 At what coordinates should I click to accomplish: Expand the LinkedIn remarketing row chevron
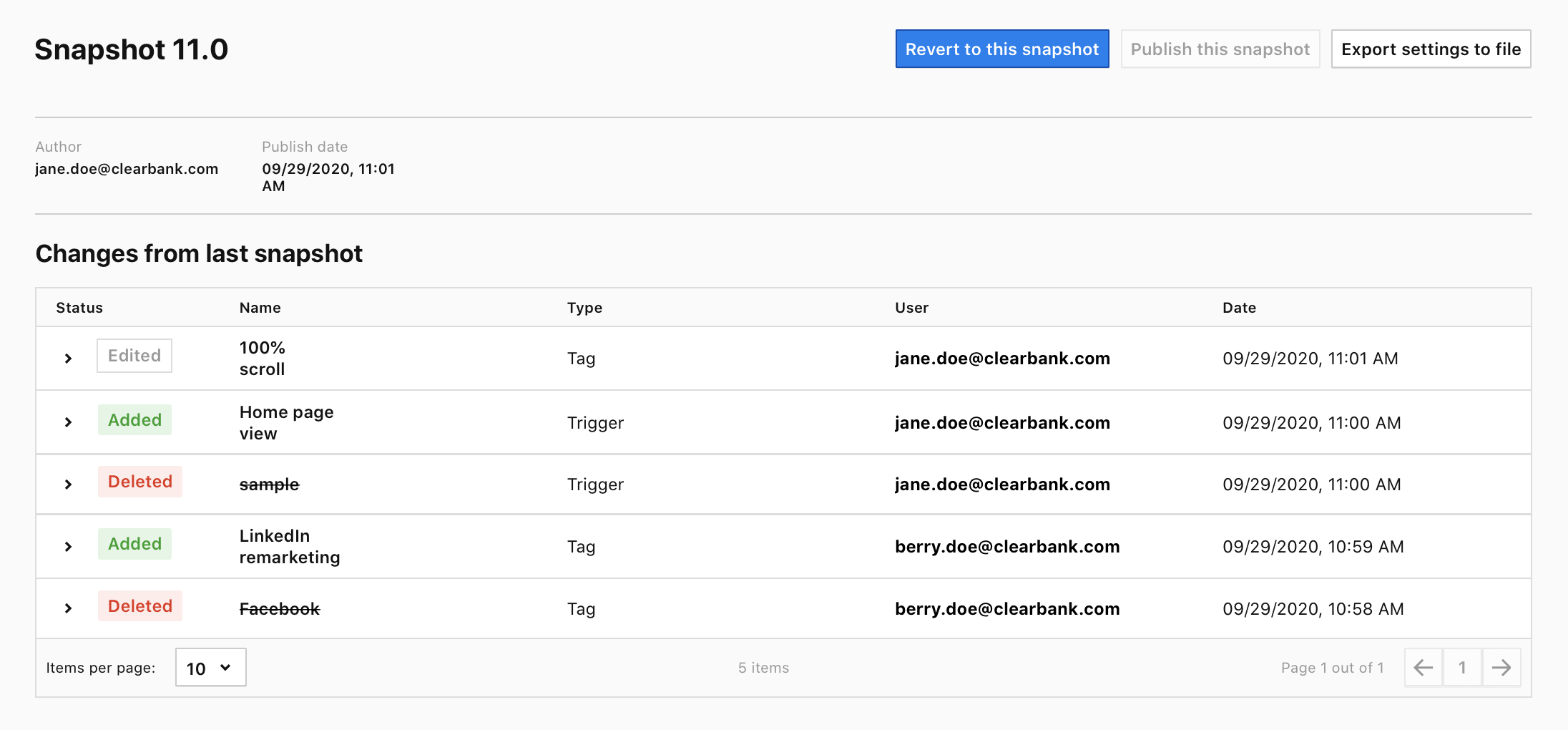point(68,547)
